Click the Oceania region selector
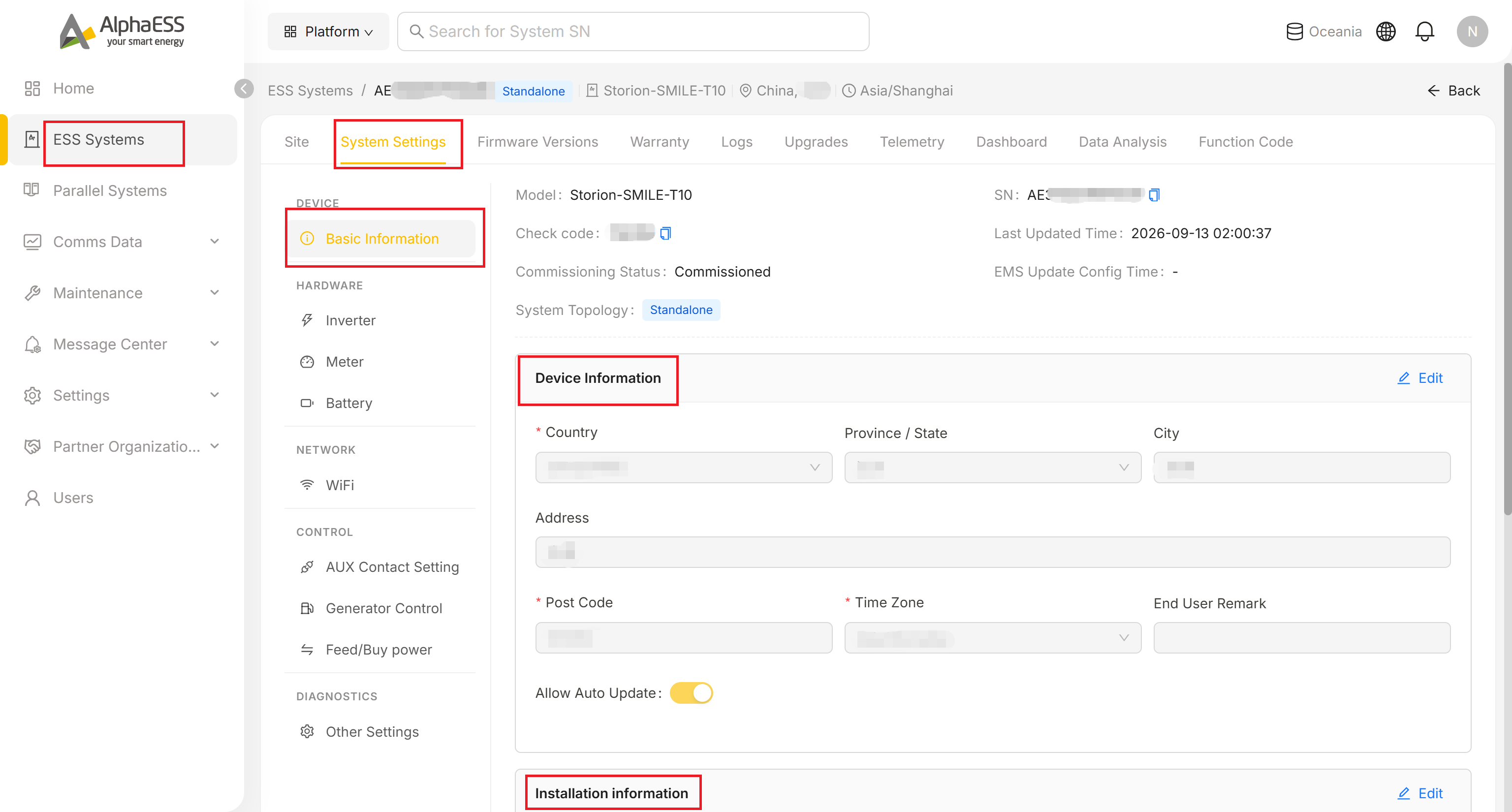 1323,31
